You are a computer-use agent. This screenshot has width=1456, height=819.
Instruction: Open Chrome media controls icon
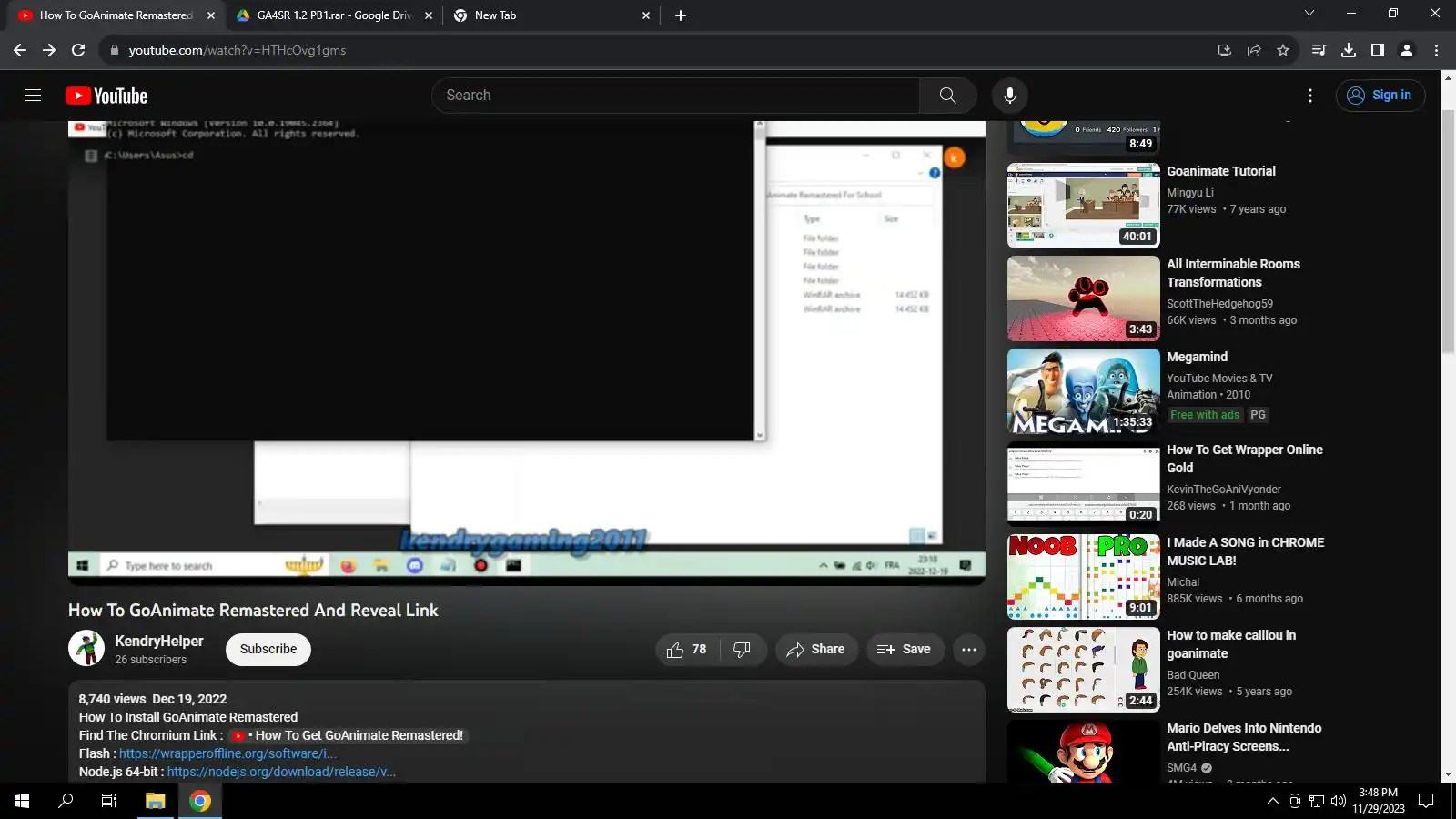(x=1319, y=50)
